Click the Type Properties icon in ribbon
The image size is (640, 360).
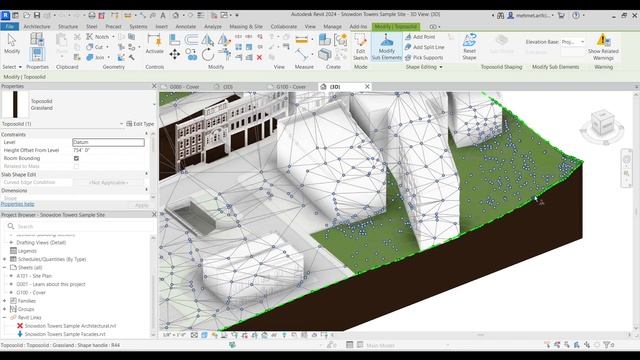[x=37, y=40]
